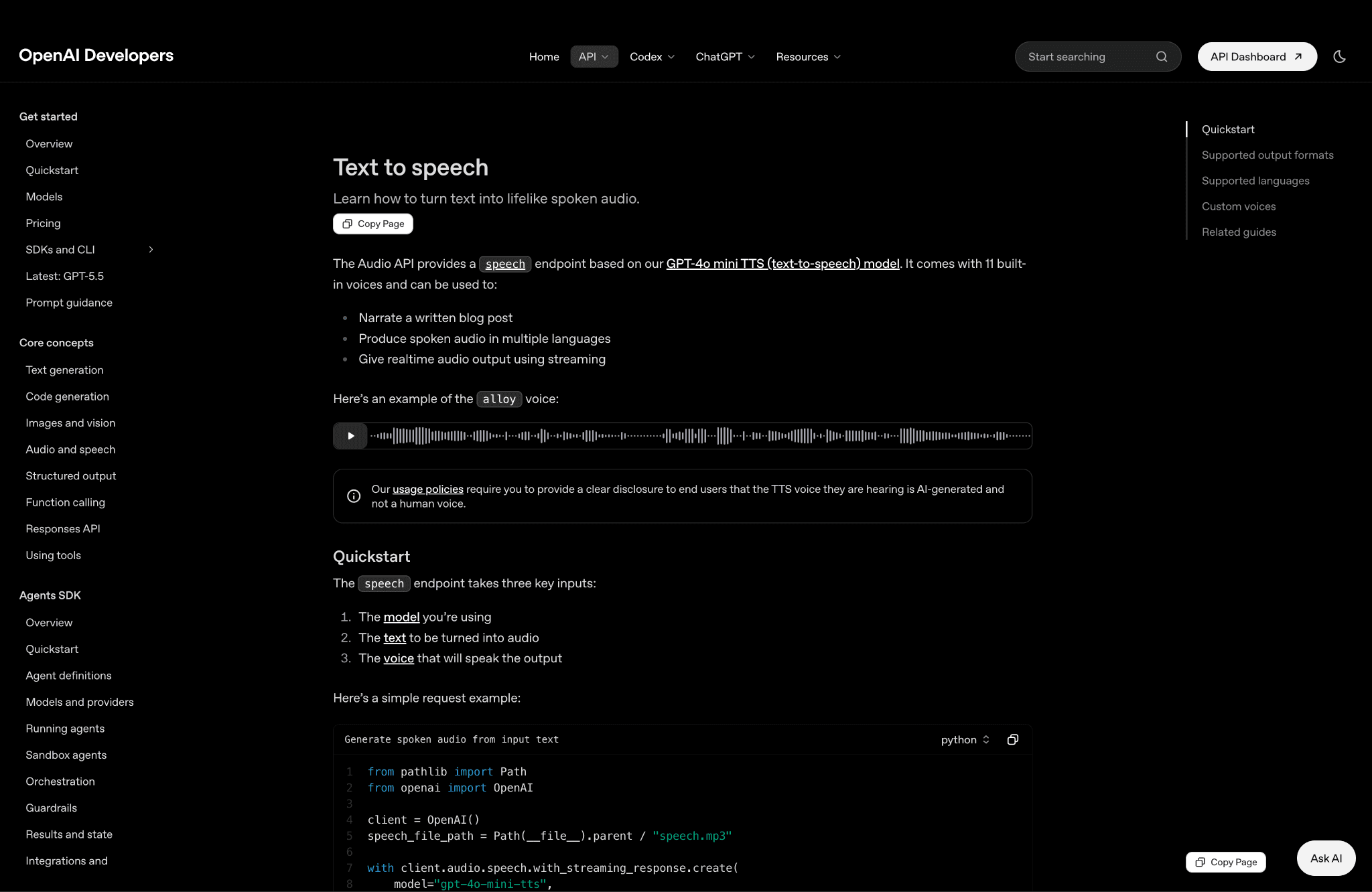Play the alloy voice audio sample

tap(350, 436)
